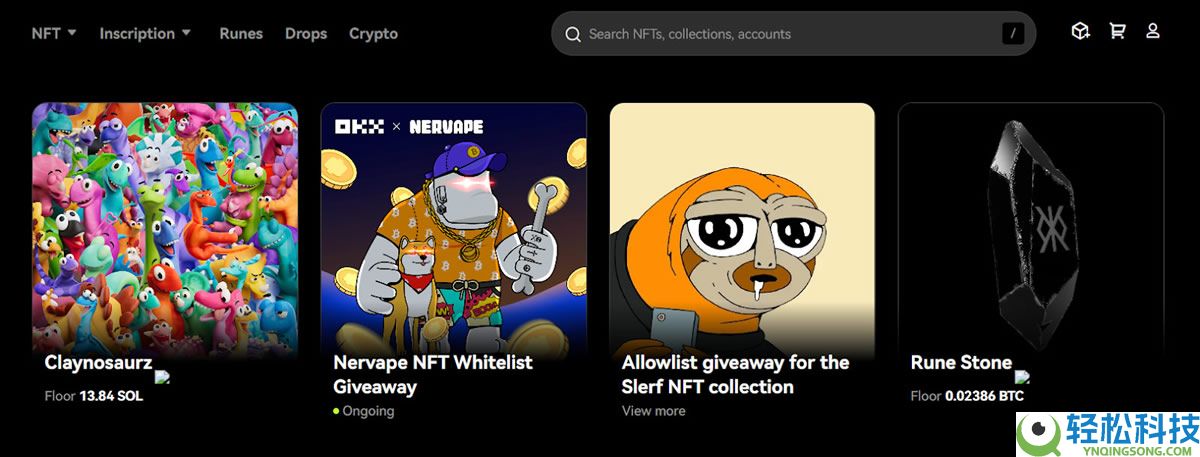Open the Drops tab
Screen dimensions: 1200x457
[306, 33]
